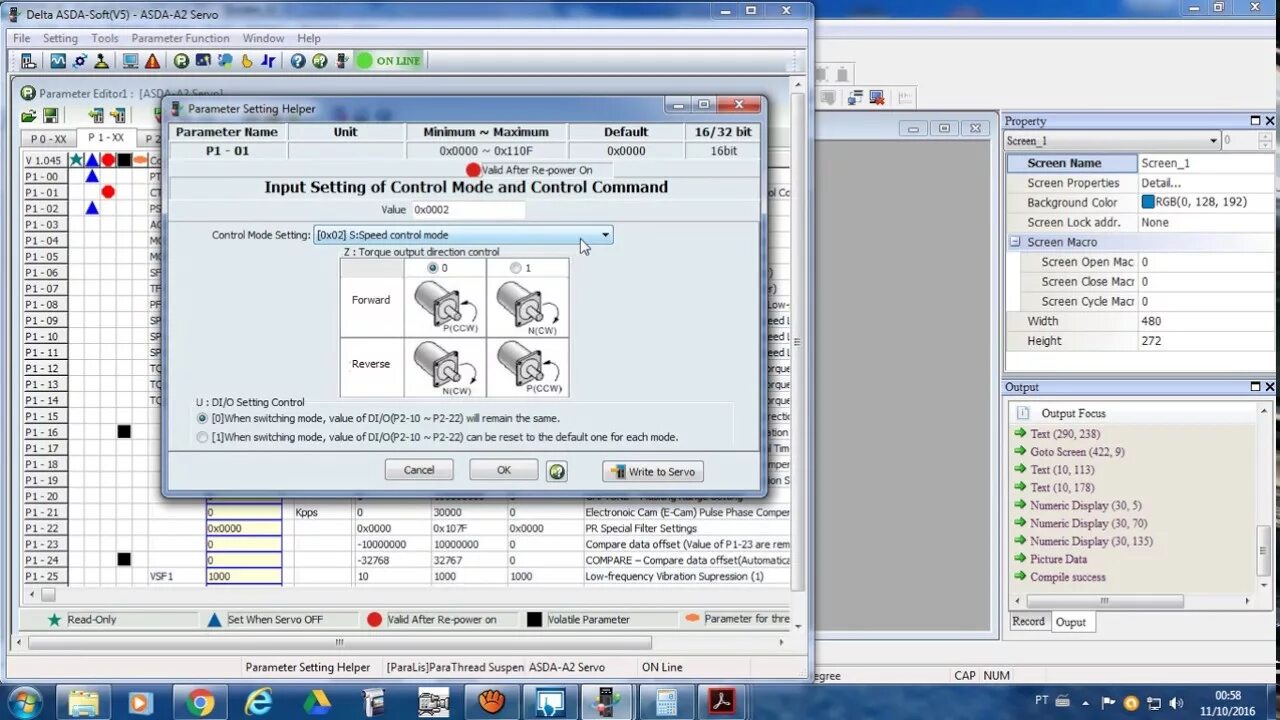Select torque direction option 0

pos(433,268)
